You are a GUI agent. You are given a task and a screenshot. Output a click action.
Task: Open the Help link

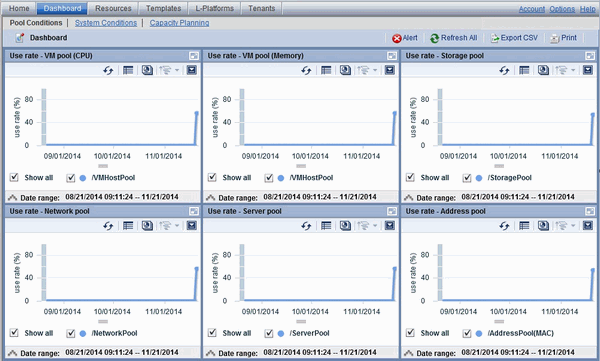[x=587, y=9]
